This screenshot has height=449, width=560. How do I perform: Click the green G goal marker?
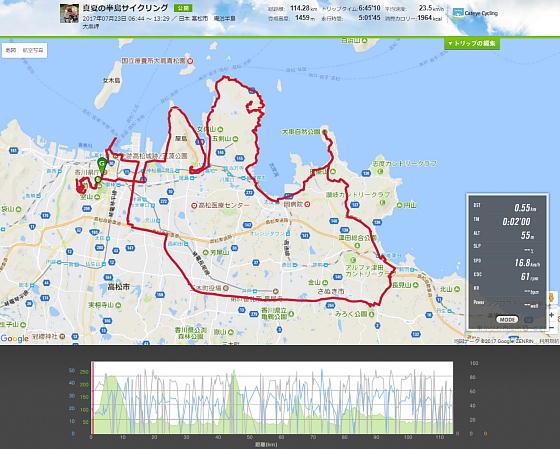click(102, 165)
